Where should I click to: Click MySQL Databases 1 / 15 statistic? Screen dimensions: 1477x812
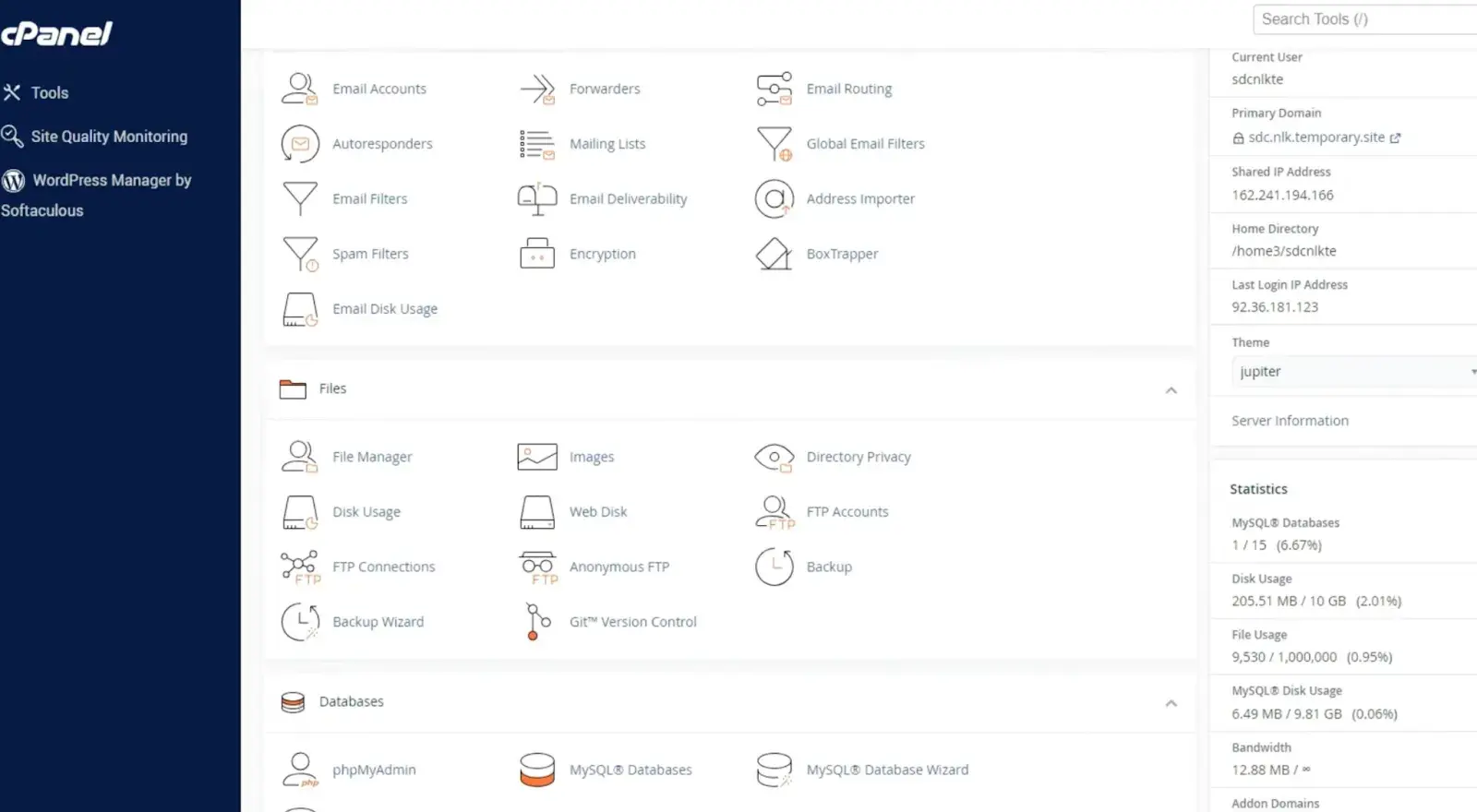tap(1277, 545)
